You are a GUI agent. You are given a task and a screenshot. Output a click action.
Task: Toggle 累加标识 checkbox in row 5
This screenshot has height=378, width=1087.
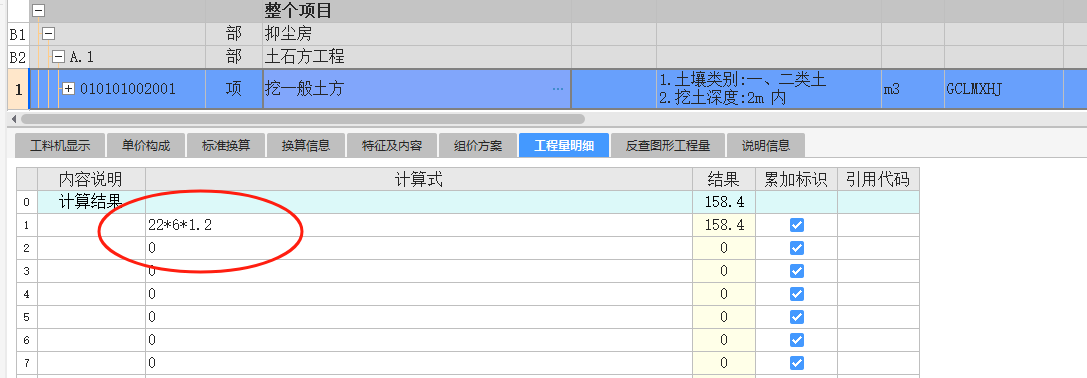coord(797,317)
